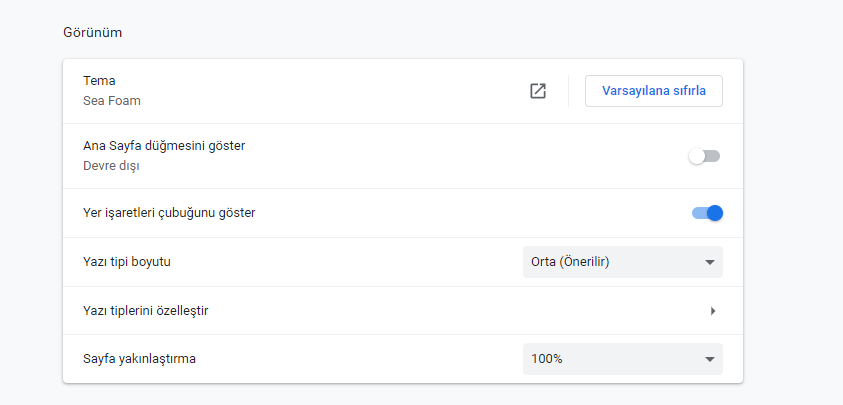The image size is (843, 405).
Task: Click the Devre dışı status text
Action: (111, 166)
